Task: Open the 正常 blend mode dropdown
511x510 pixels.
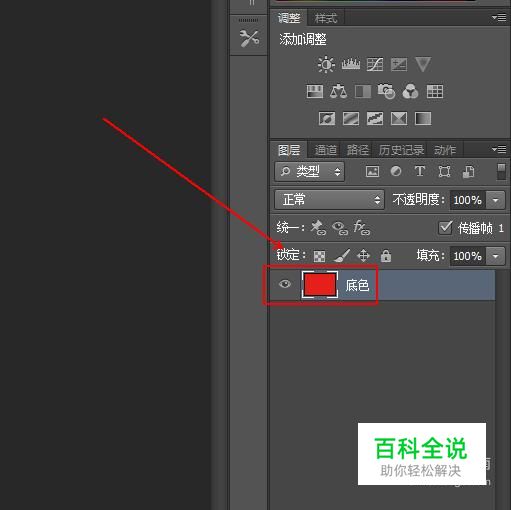Action: 329,200
